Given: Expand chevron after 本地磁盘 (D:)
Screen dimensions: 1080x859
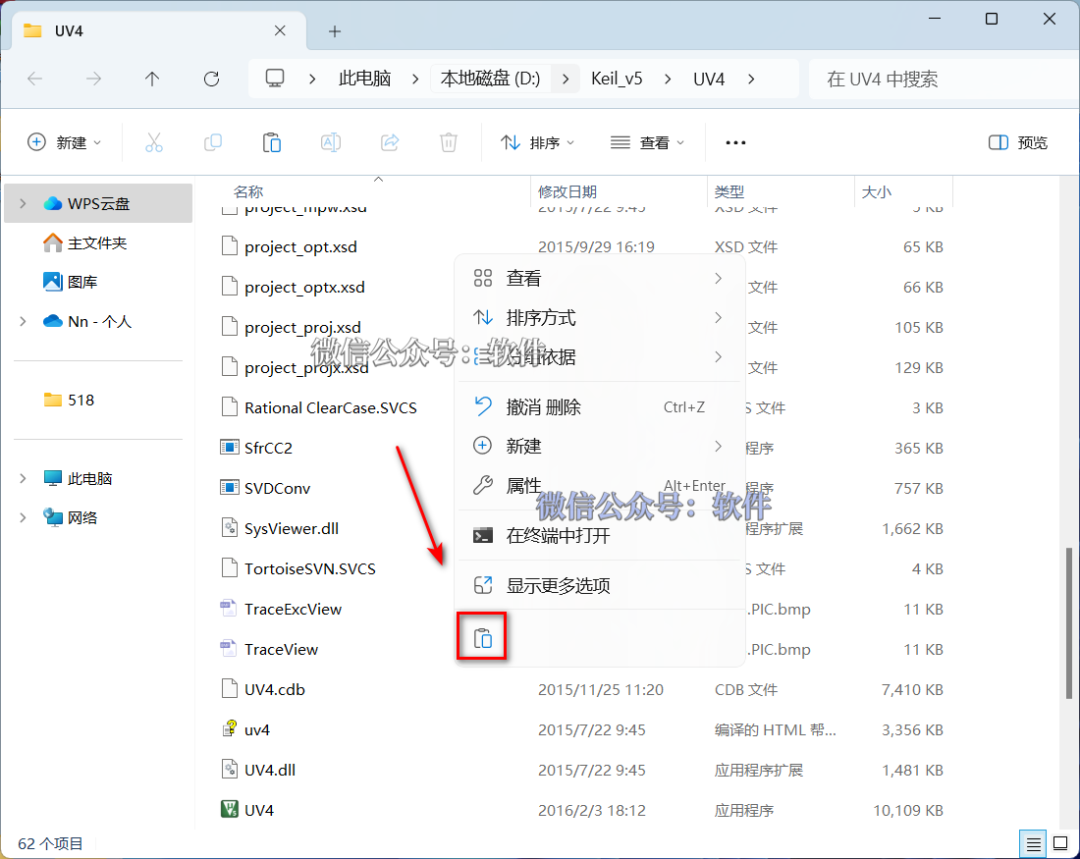Looking at the screenshot, I should (x=565, y=79).
